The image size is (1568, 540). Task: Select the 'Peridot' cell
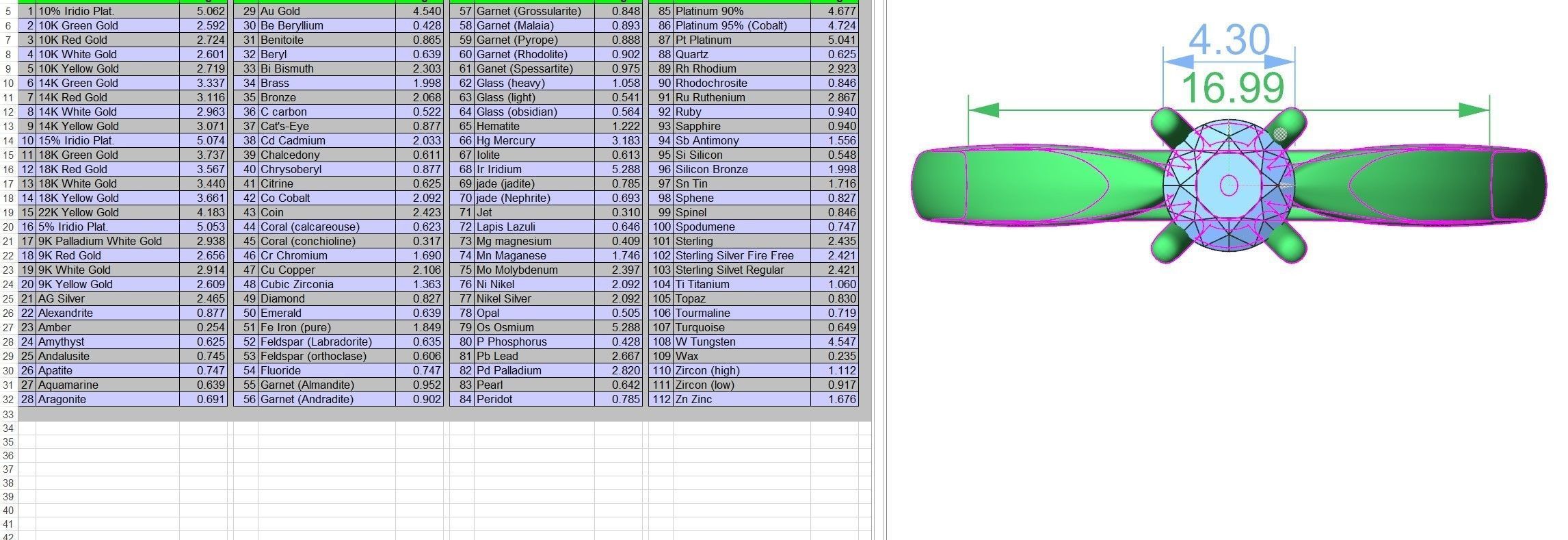(x=534, y=399)
